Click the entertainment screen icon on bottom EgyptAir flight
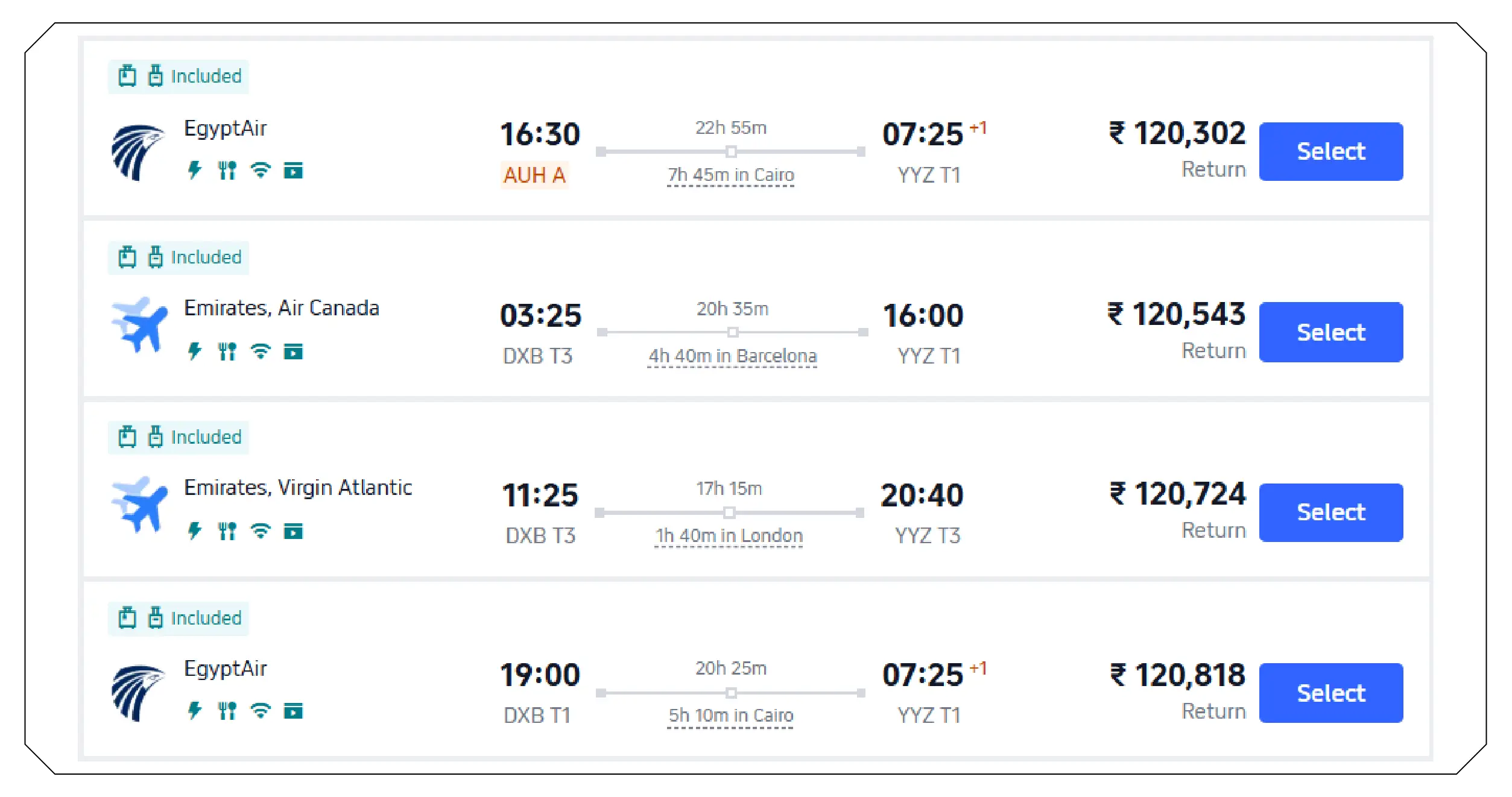The height and width of the screenshot is (797, 1512). (293, 711)
